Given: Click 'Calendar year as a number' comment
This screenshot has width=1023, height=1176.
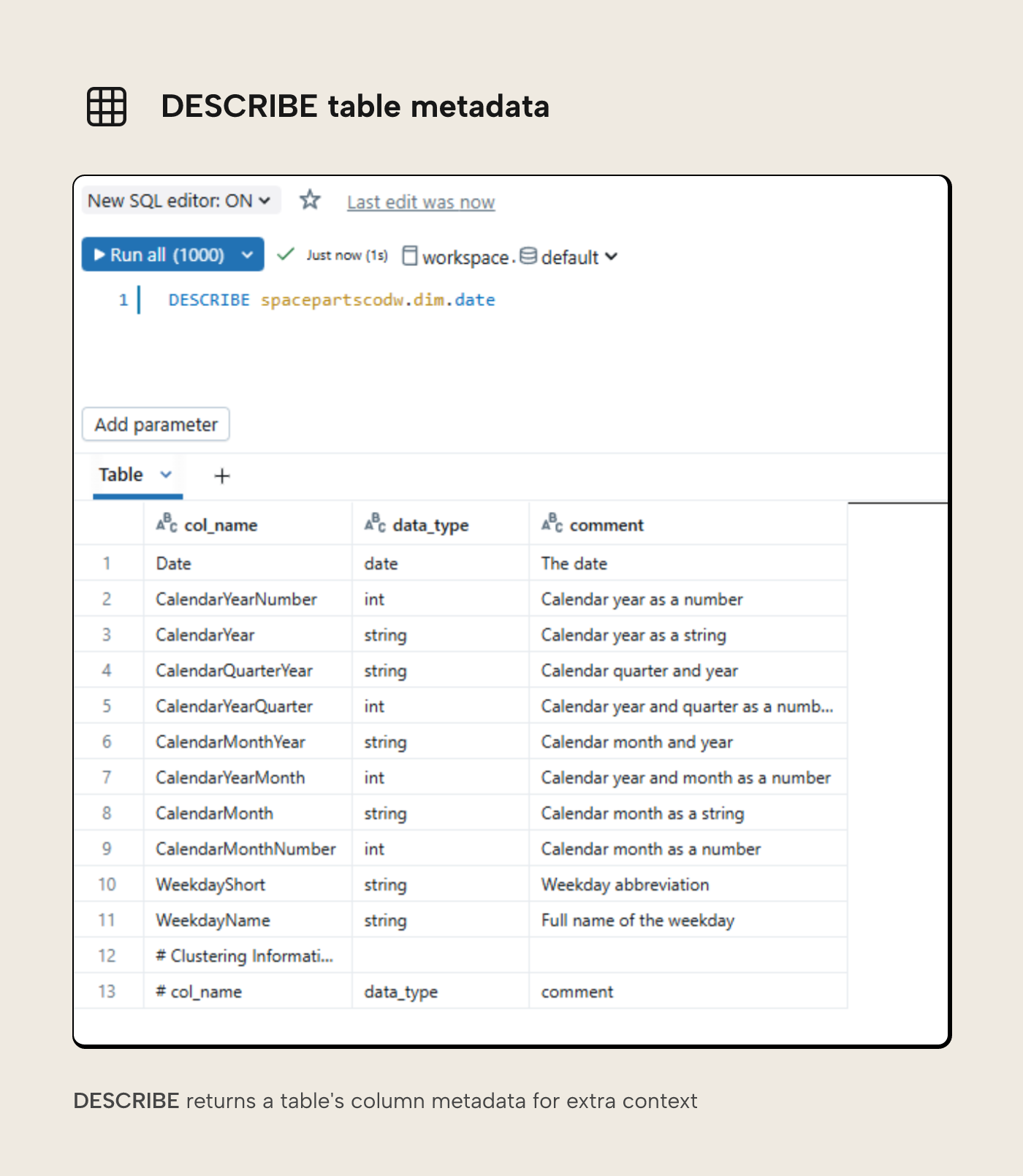Looking at the screenshot, I should point(688,599).
